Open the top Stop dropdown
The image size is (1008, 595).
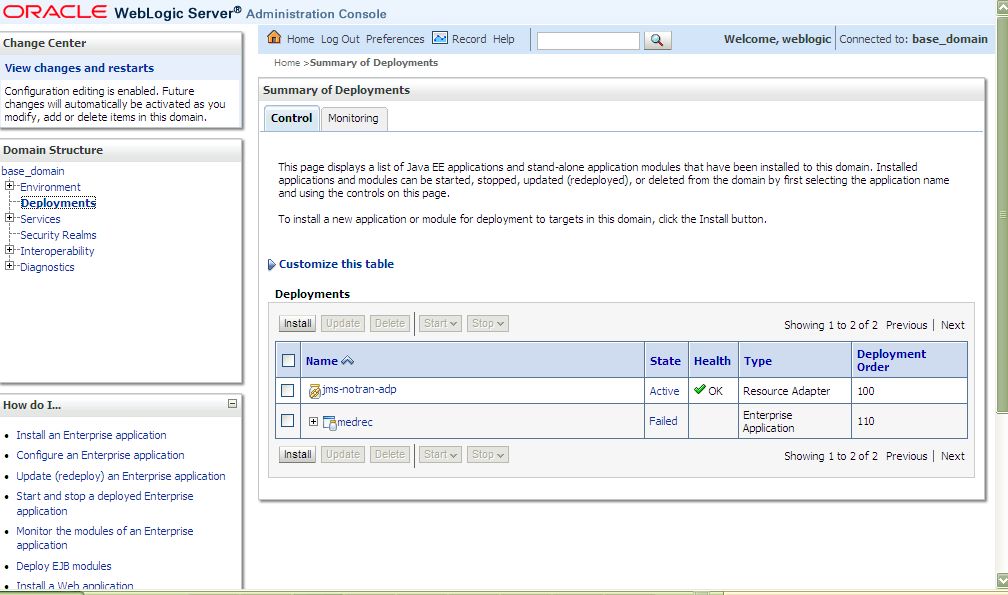click(488, 323)
